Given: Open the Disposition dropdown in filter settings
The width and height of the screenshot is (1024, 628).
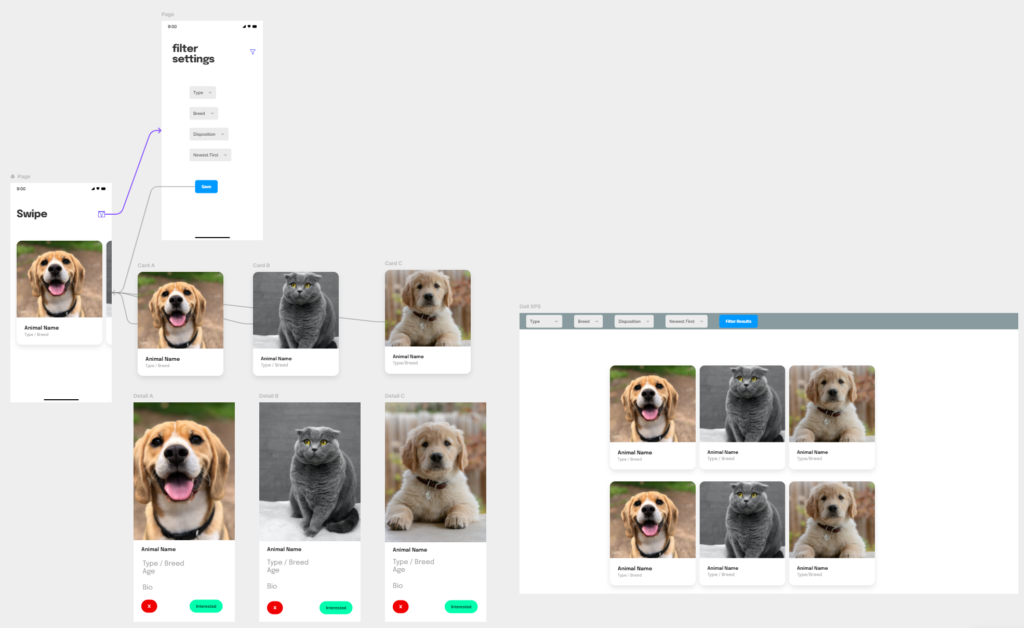Looking at the screenshot, I should [209, 134].
